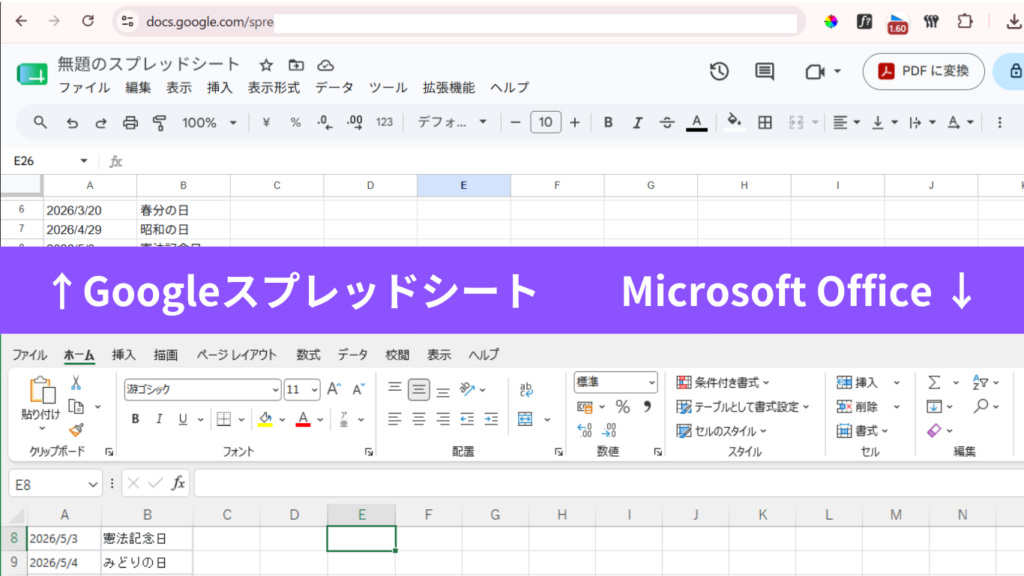Click the Google Sheets font size field
Viewport: 1024px width, 576px height.
click(x=545, y=122)
